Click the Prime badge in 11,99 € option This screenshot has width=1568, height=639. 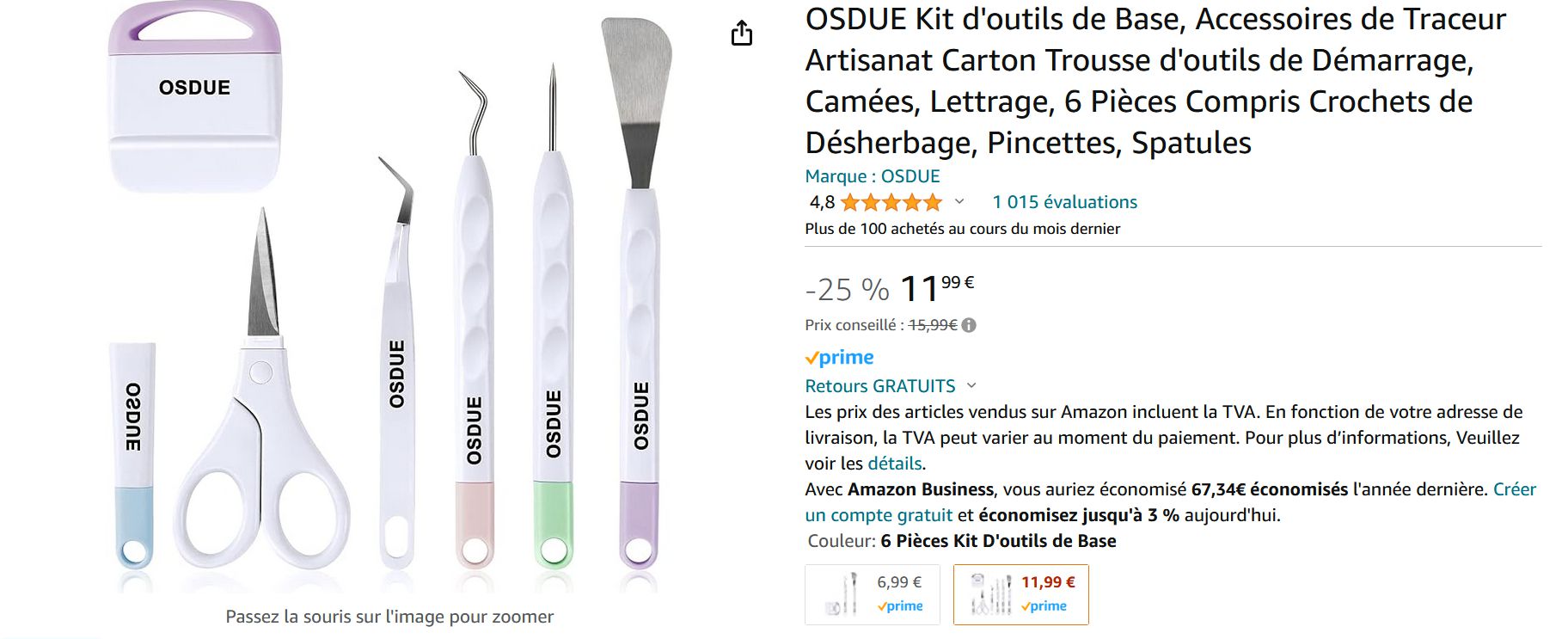pyautogui.click(x=1044, y=606)
